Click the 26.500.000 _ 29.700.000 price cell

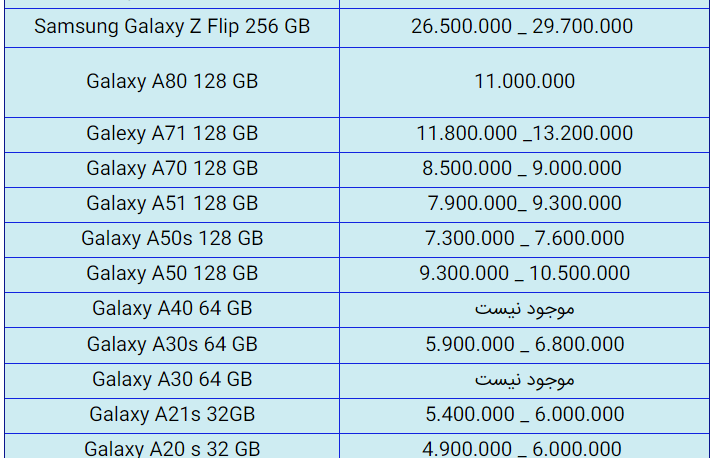tap(522, 26)
